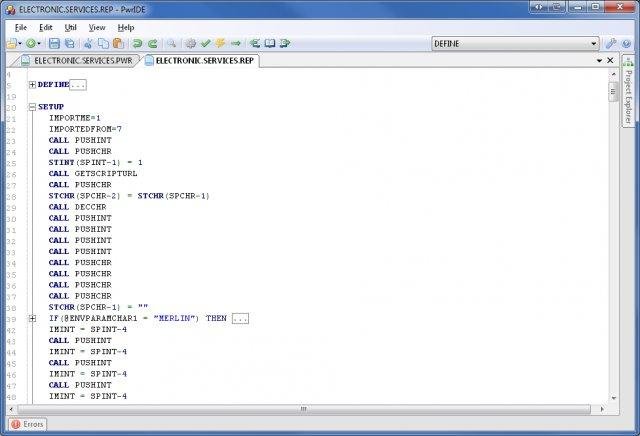Collapse the SETUP block
The height and width of the screenshot is (436, 640).
pos(32,107)
